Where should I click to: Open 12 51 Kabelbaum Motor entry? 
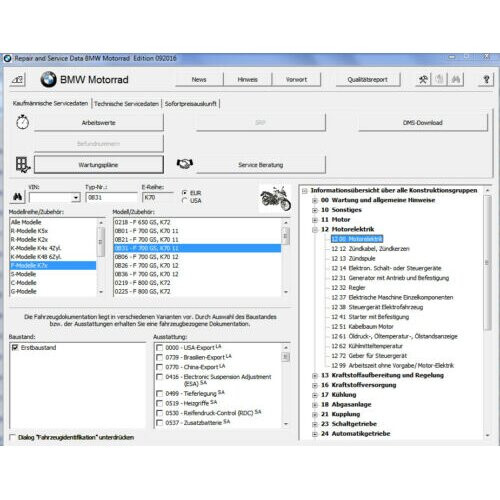click(362, 327)
